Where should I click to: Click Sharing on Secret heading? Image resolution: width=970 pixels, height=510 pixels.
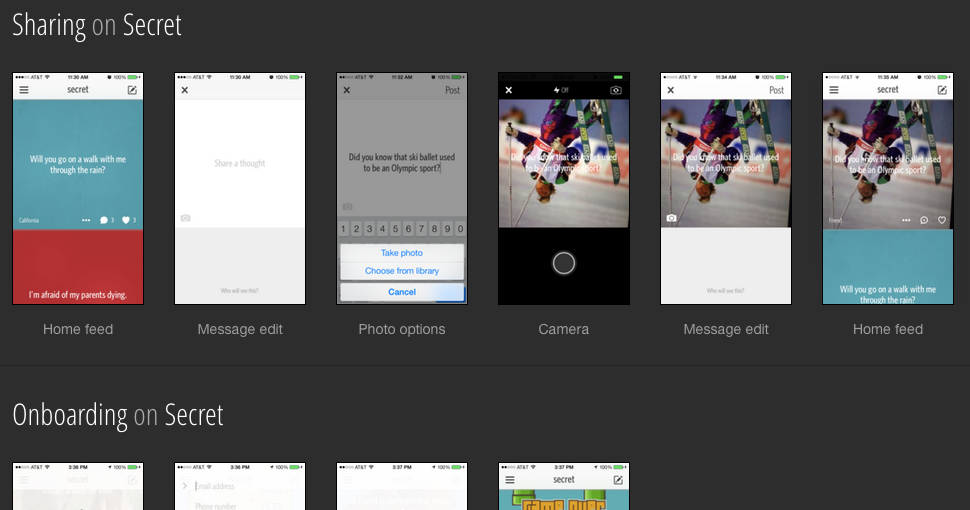point(97,25)
